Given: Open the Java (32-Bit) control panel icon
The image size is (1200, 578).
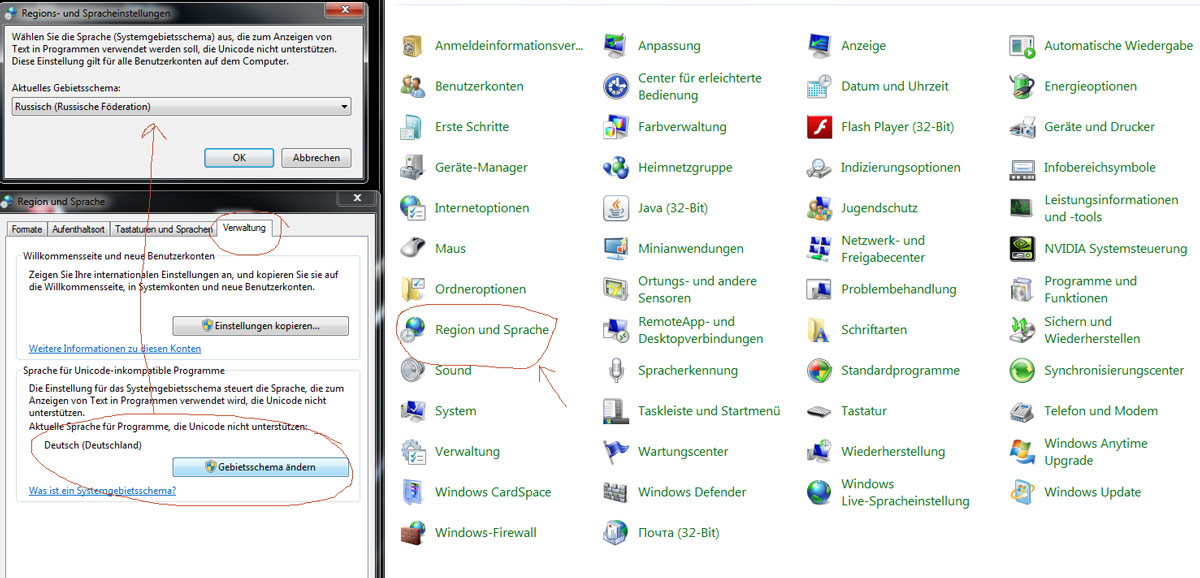Looking at the screenshot, I should point(616,208).
